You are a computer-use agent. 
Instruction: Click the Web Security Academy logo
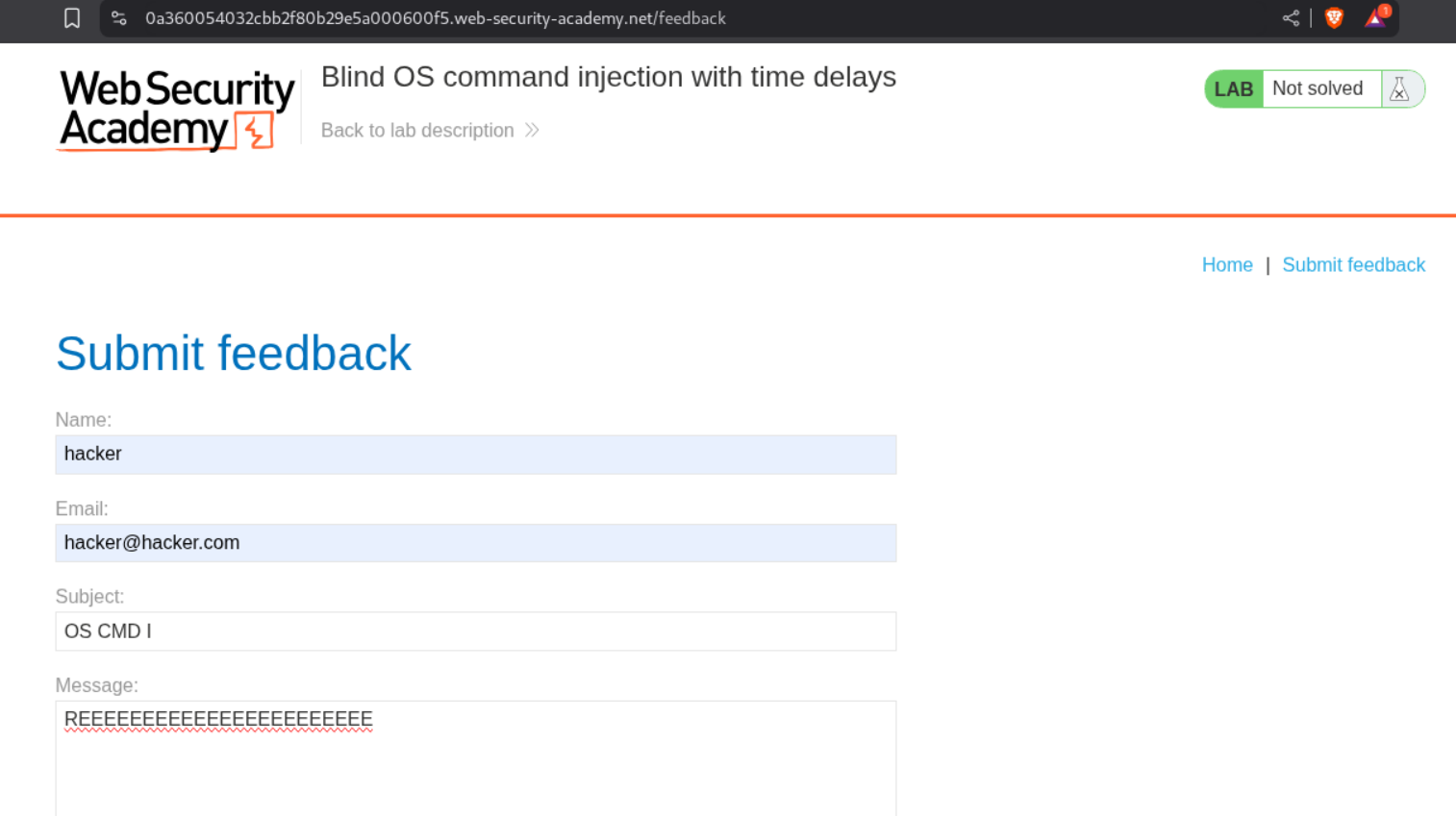[176, 110]
